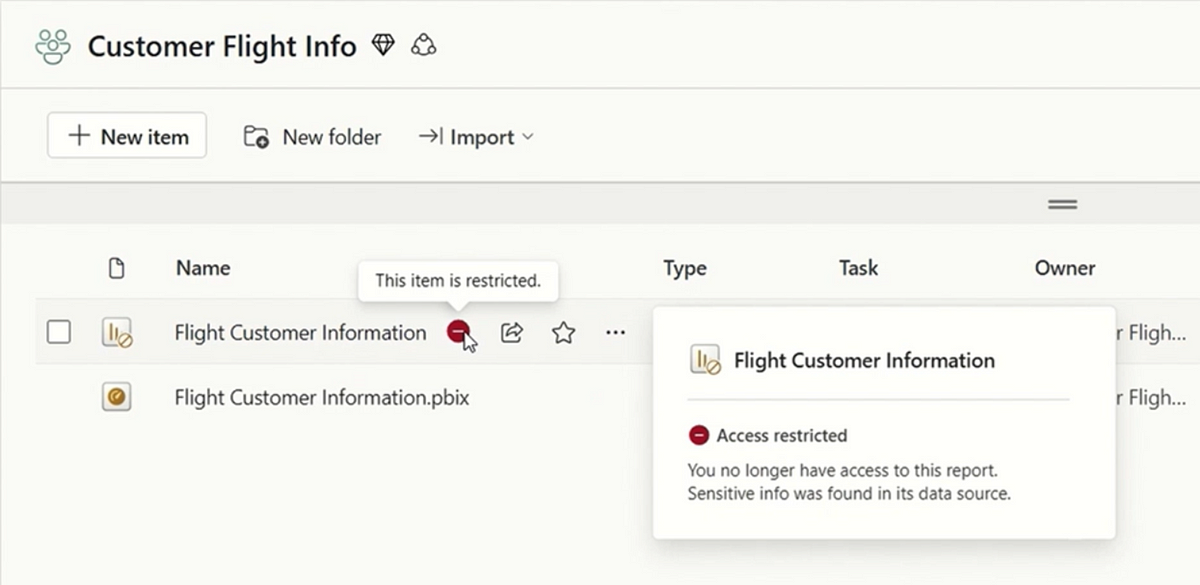This screenshot has height=585, width=1200.
Task: Click the Owner column header
Action: [1065, 268]
